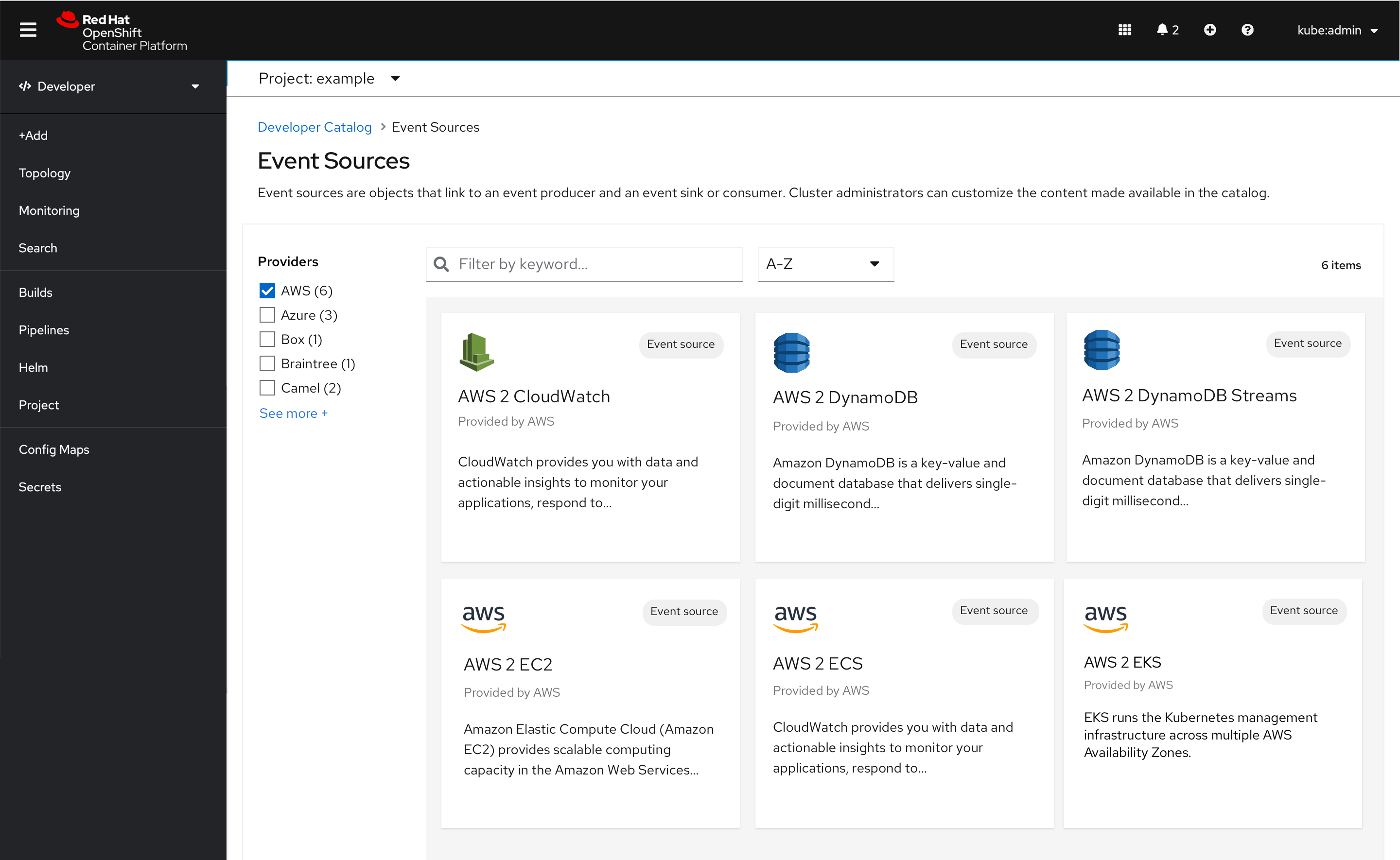The image size is (1400, 860).
Task: Toggle the AWS provider checkbox filter
Action: point(267,290)
